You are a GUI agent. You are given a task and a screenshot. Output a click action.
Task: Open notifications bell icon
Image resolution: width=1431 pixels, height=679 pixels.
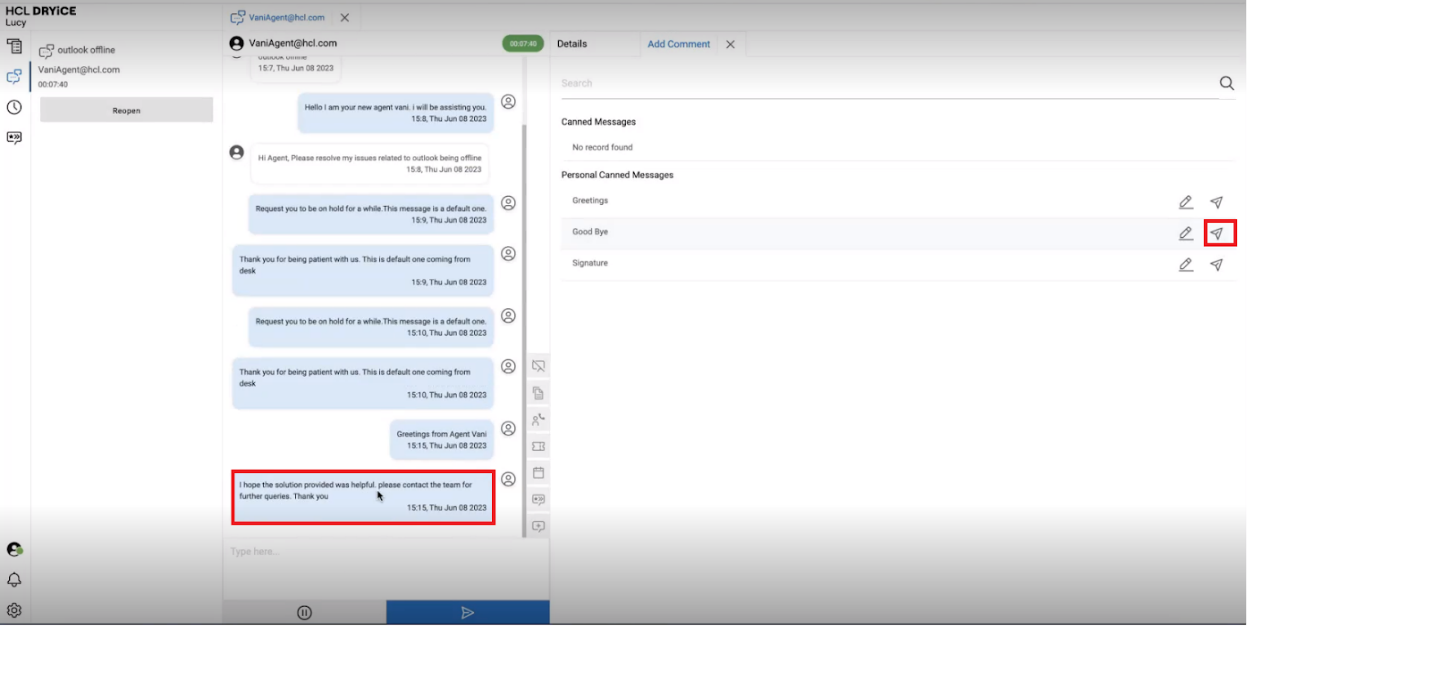coord(14,580)
